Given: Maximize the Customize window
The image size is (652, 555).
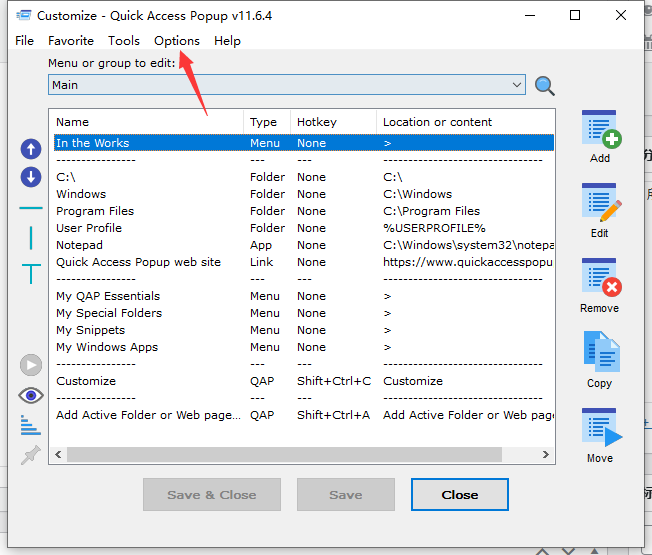Looking at the screenshot, I should click(x=575, y=15).
